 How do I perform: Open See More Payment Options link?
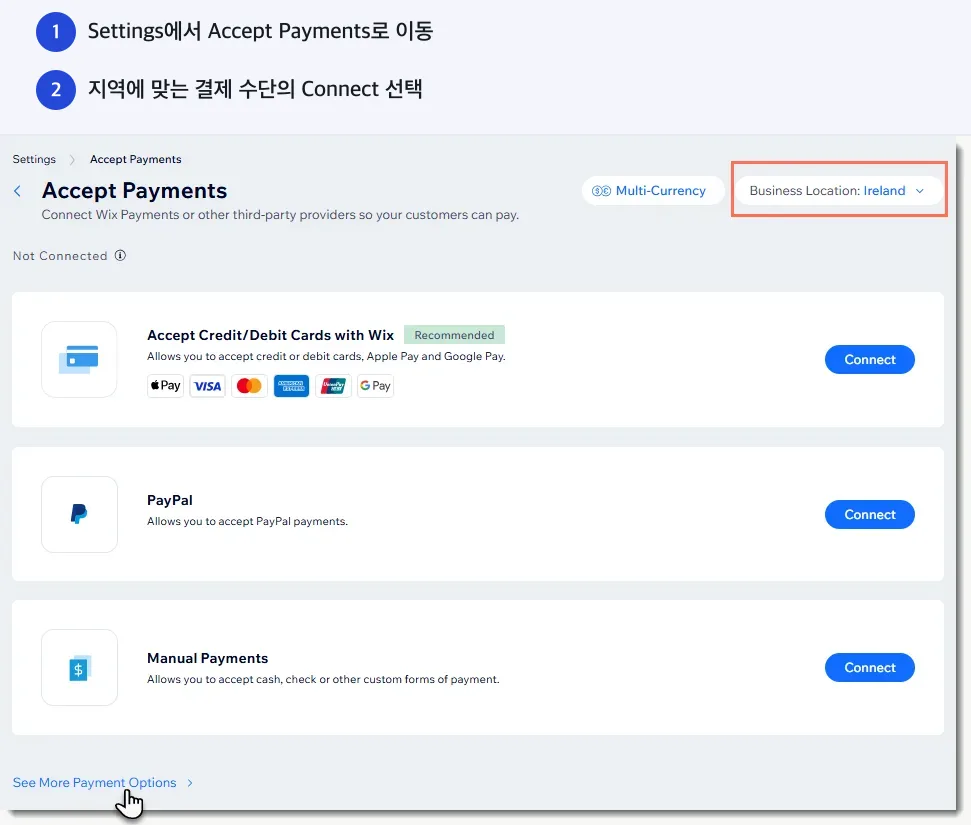[x=95, y=782]
